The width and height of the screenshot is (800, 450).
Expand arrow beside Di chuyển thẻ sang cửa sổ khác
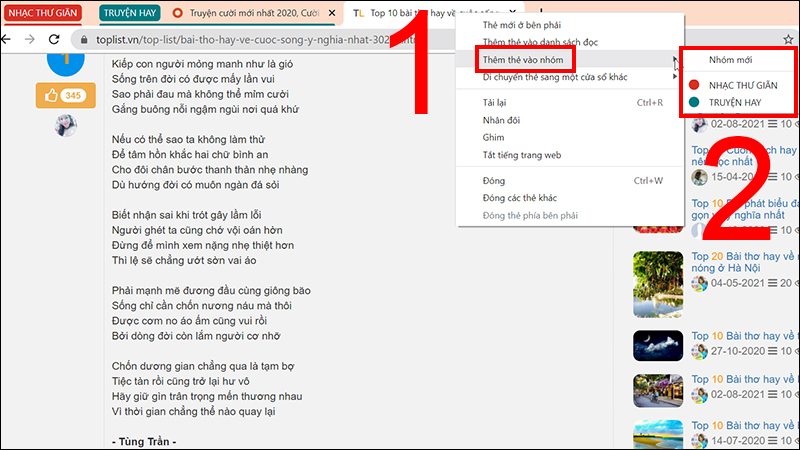pos(675,77)
